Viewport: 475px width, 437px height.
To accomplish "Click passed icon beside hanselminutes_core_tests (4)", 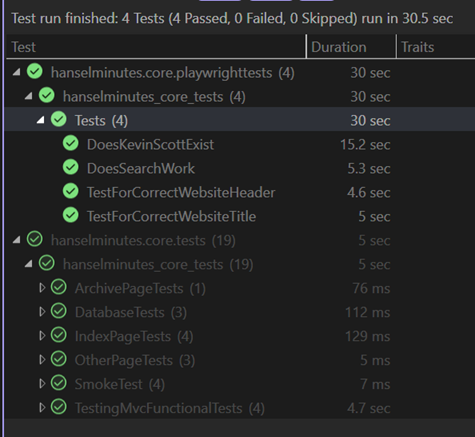I will click(x=47, y=95).
